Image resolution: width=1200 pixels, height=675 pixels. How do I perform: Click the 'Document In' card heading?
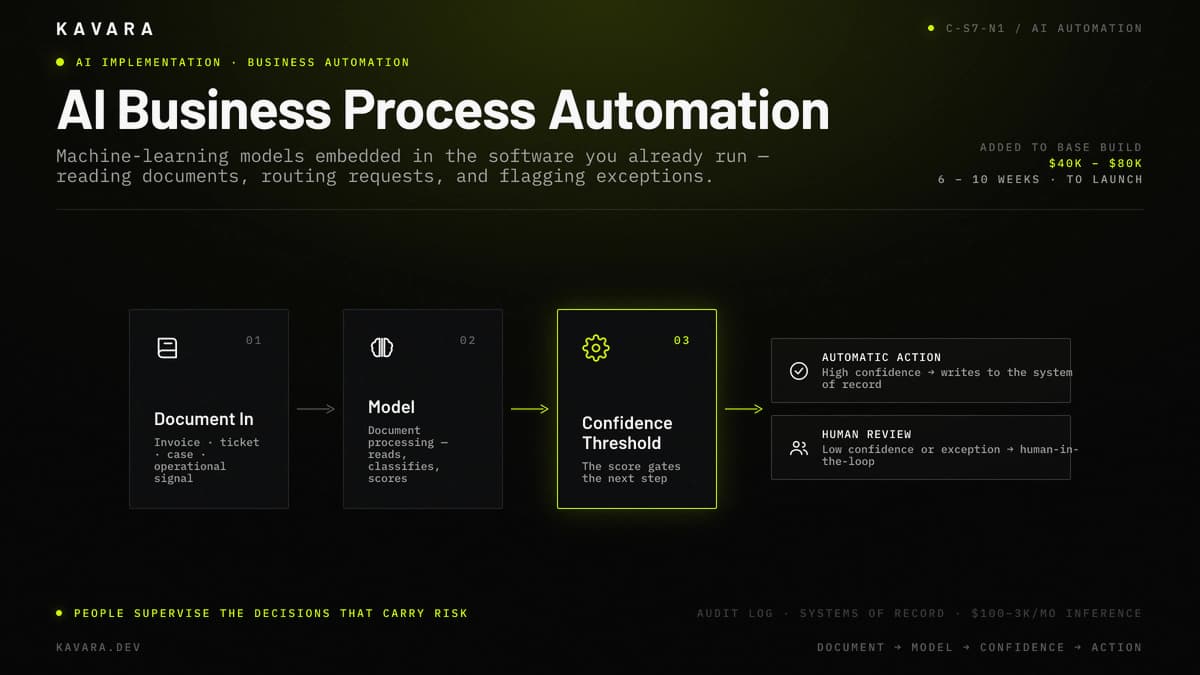[x=203, y=419]
